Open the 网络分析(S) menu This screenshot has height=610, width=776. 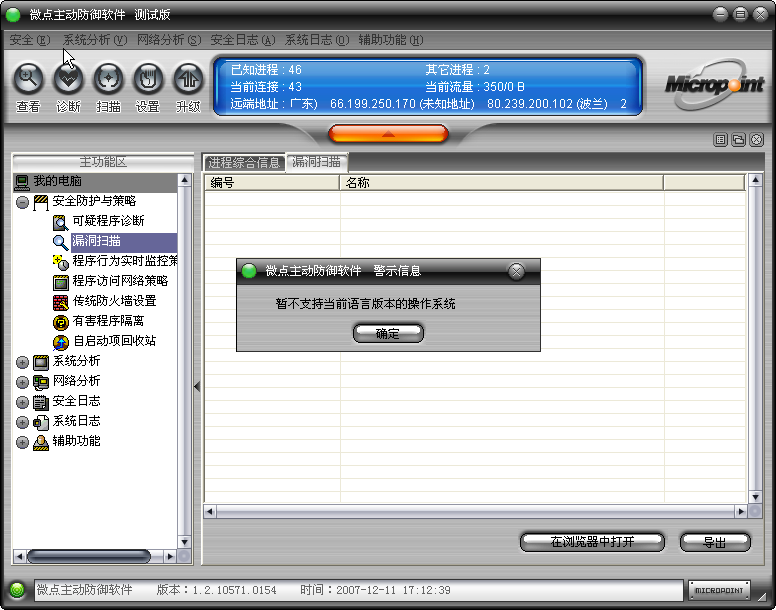[169, 40]
